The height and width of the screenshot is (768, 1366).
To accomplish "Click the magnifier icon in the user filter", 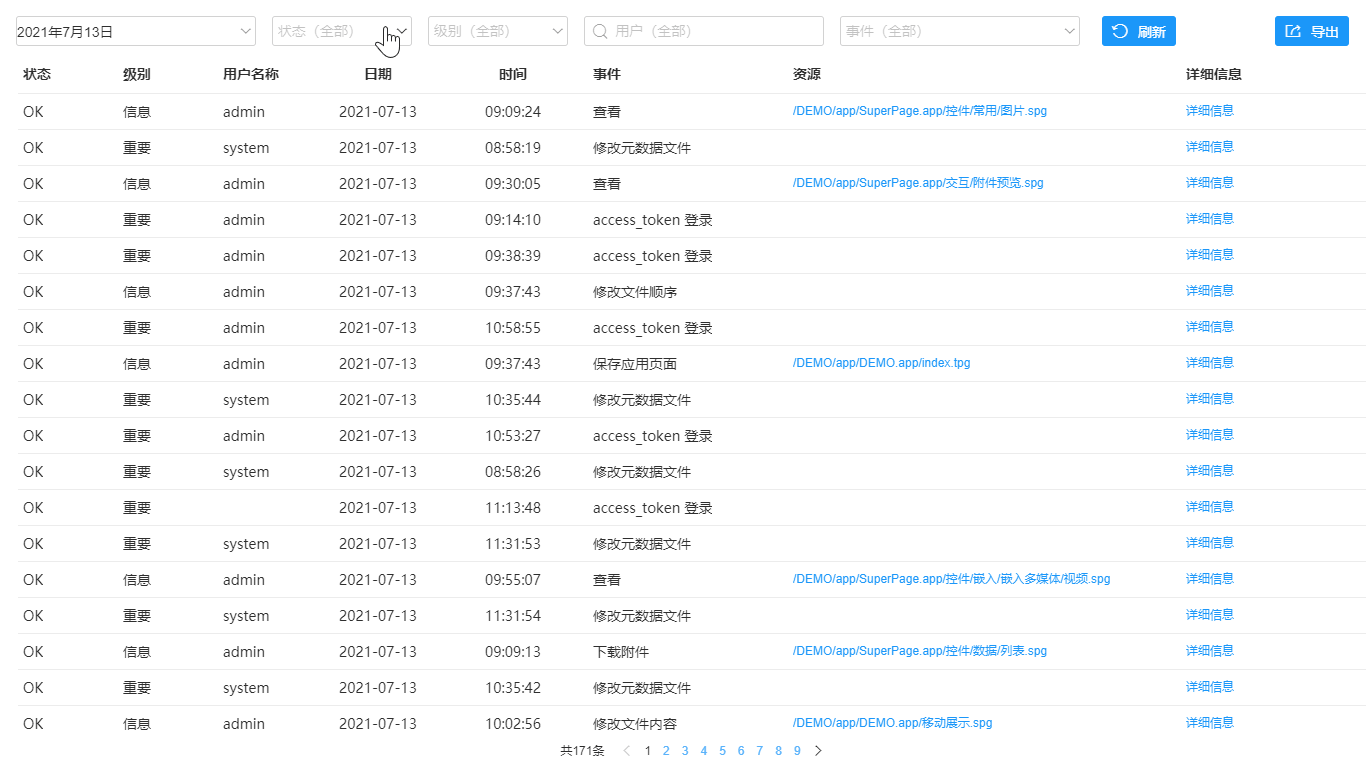I will [x=599, y=31].
